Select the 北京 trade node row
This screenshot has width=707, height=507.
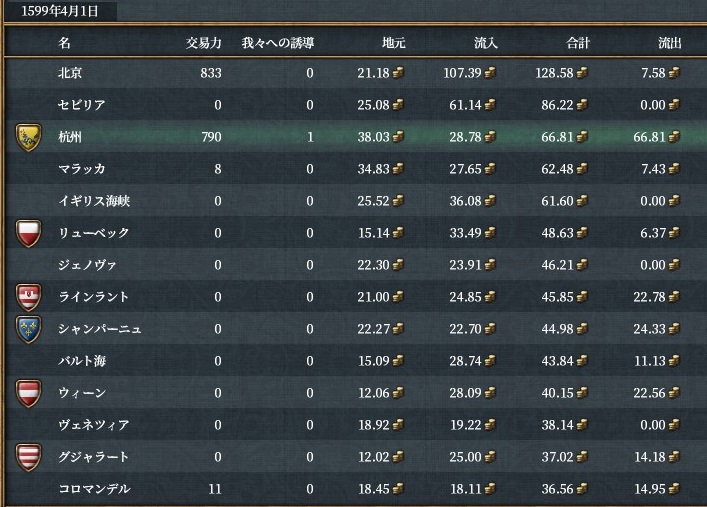coord(72,73)
